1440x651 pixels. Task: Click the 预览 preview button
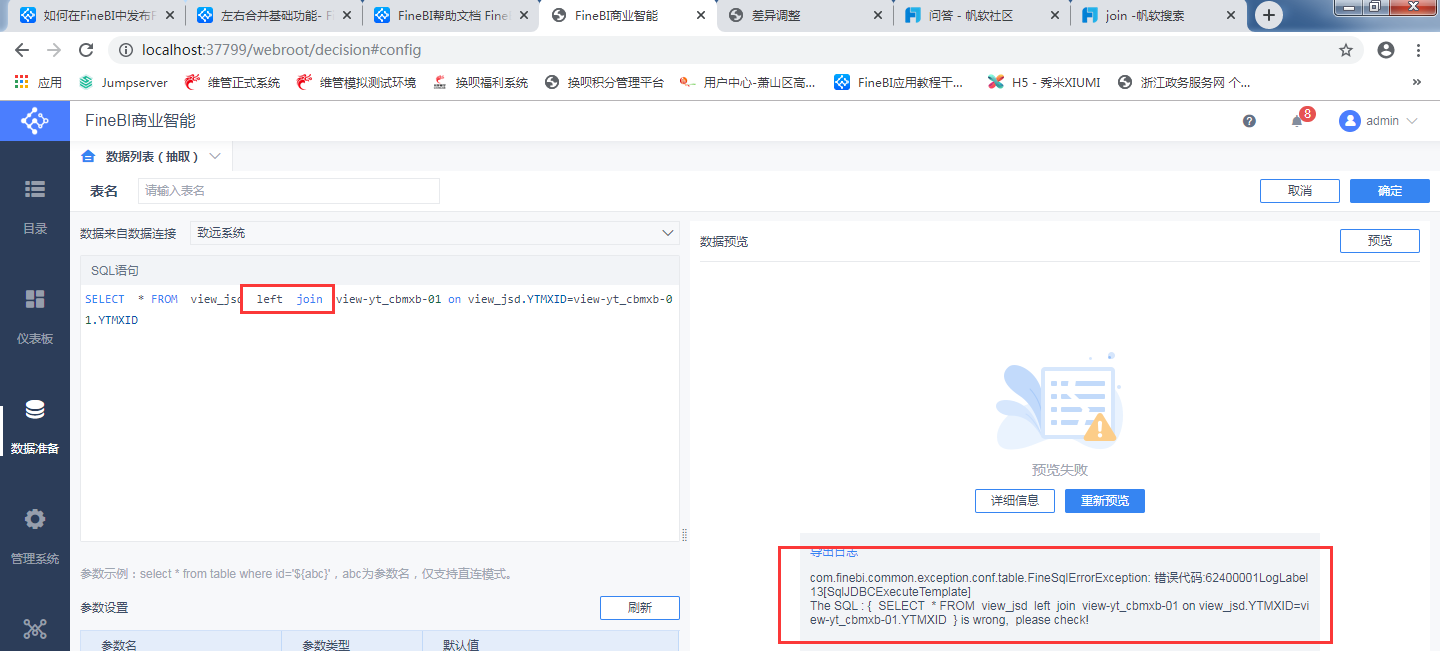1380,241
